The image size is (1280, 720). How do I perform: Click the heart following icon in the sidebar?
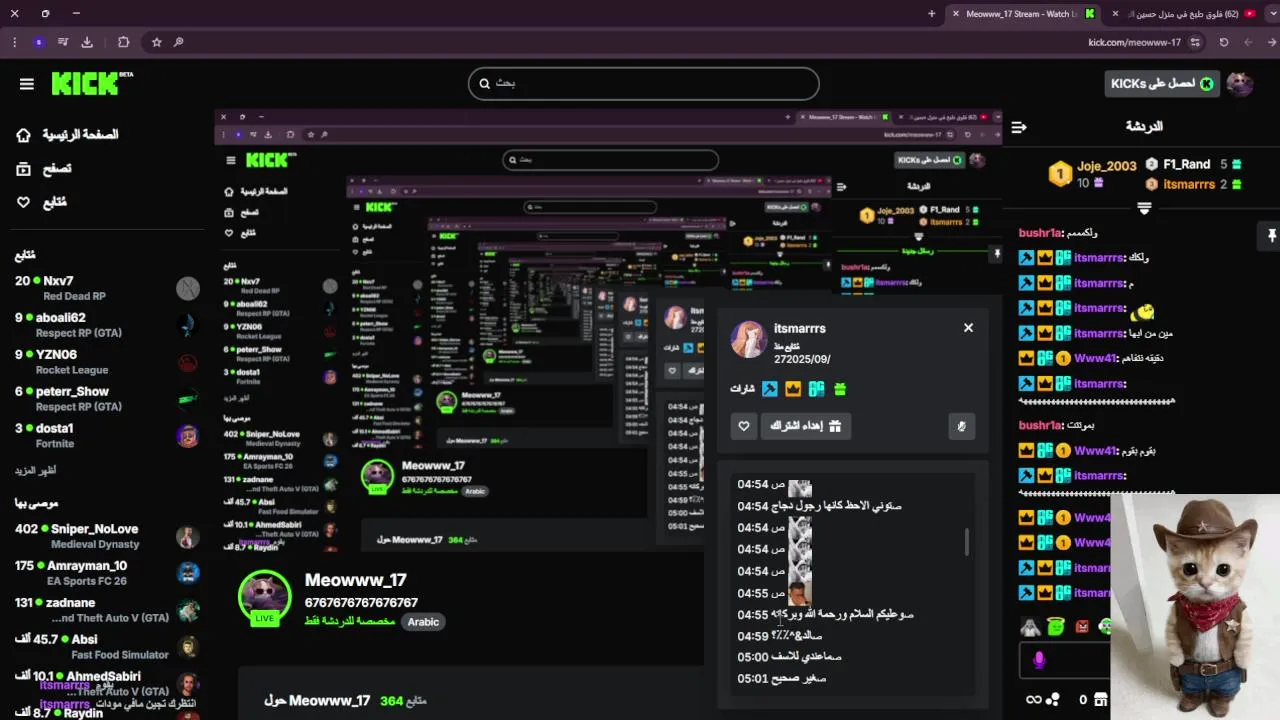point(24,202)
